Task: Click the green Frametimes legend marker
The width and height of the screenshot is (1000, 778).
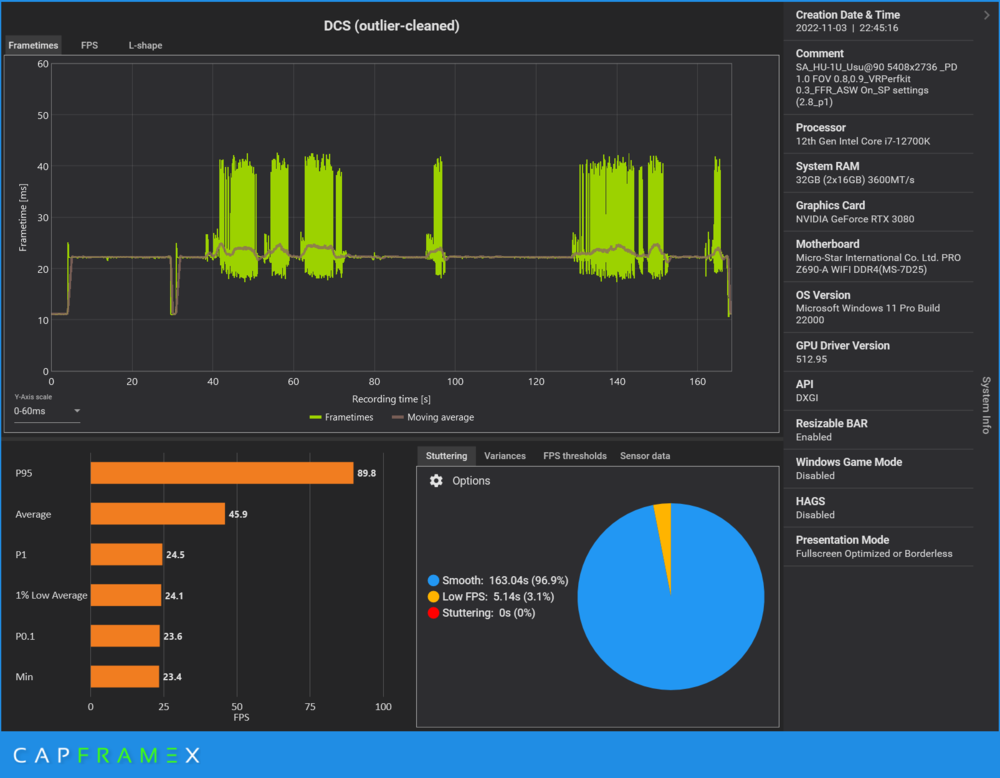Action: pyautogui.click(x=316, y=417)
